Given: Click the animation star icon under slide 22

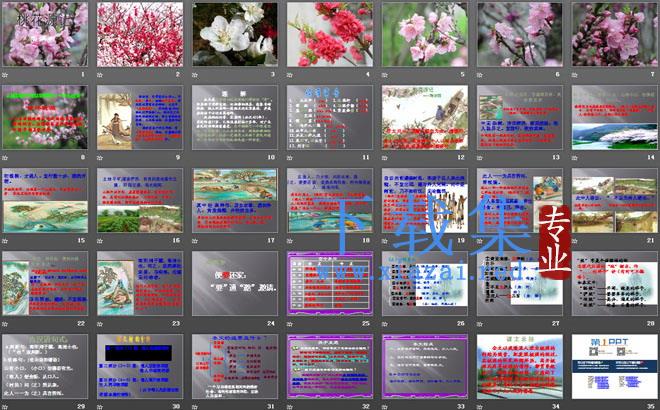Looking at the screenshot, I should (x=5, y=324).
